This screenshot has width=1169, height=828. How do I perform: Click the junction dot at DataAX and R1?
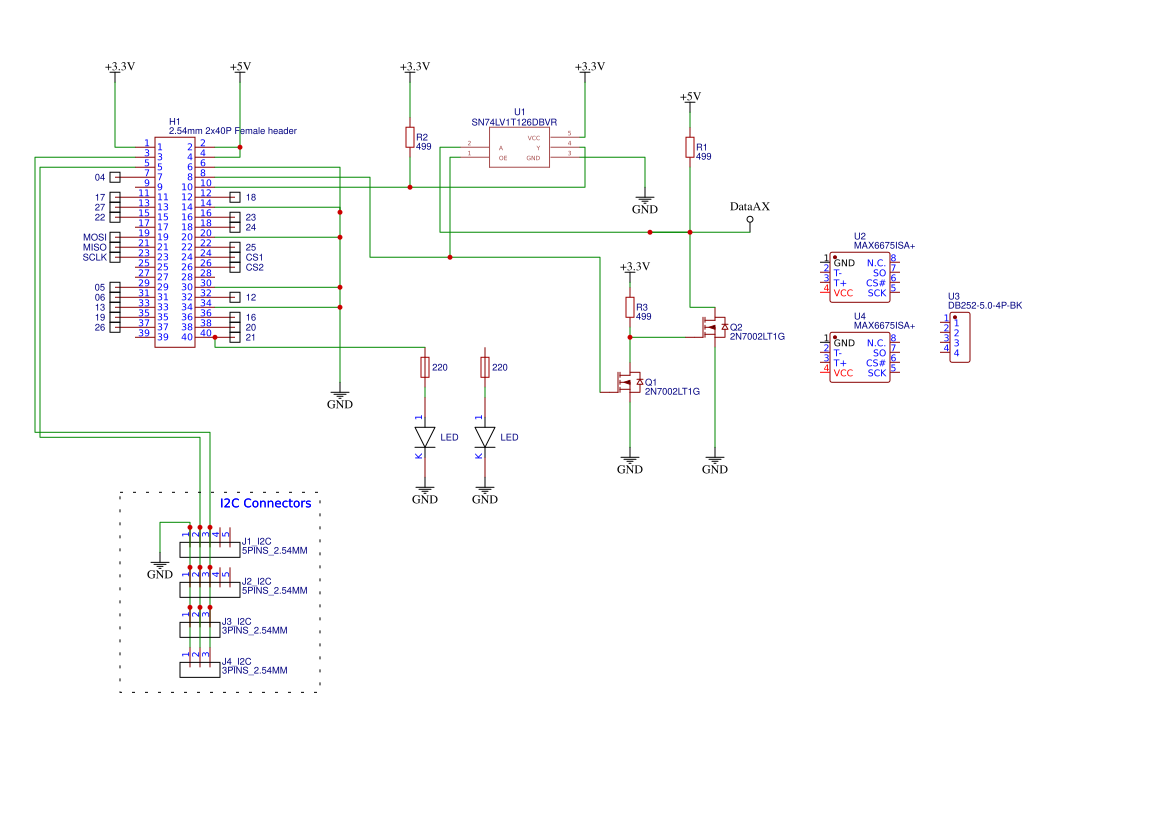(x=690, y=233)
